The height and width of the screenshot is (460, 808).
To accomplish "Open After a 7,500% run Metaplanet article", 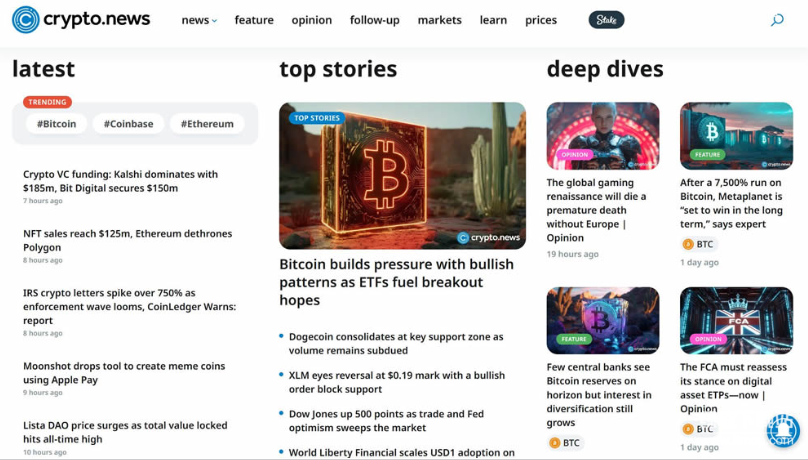I will coord(731,203).
